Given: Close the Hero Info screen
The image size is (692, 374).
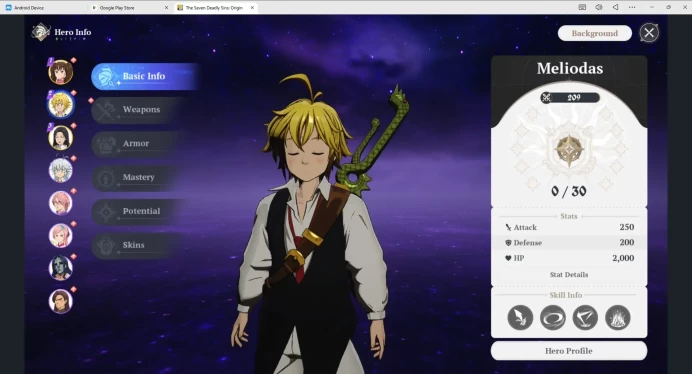Looking at the screenshot, I should point(649,33).
